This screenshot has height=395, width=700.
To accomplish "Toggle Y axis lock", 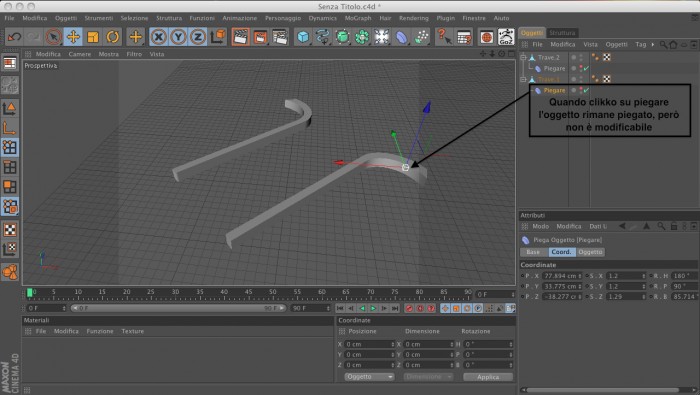I will point(178,37).
